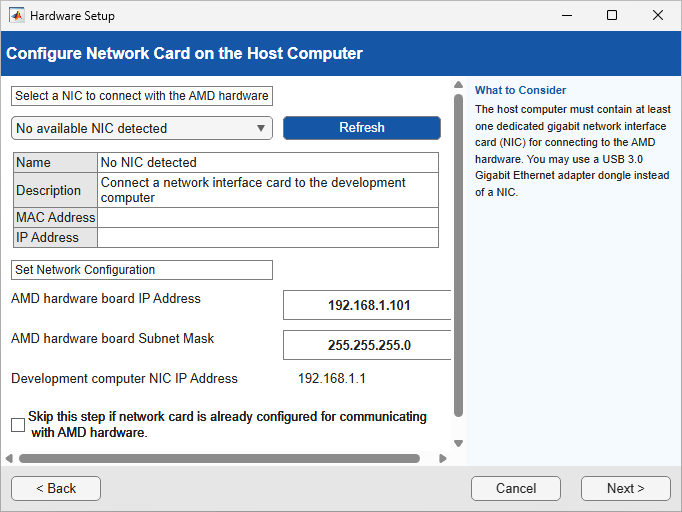The height and width of the screenshot is (512, 682).
Task: Click the horizontal scrollbar thumb
Action: coord(219,458)
